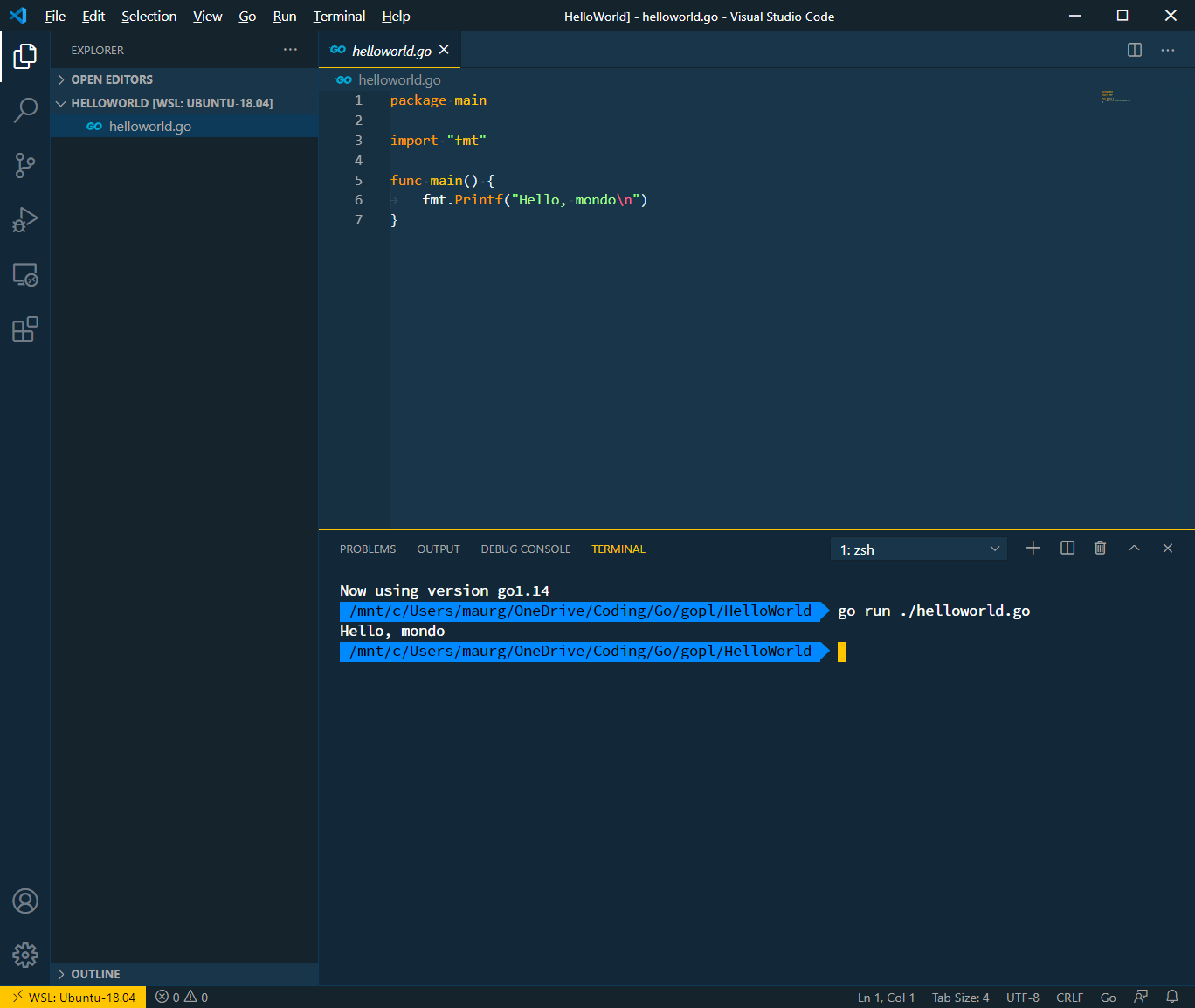
Task: Maximize the panel with up chevron
Action: tap(1134, 548)
